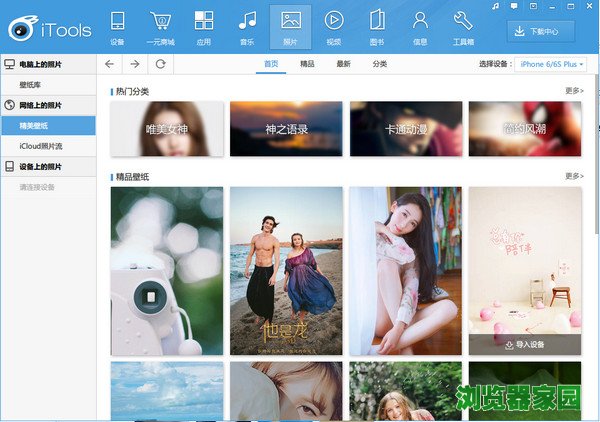Click the refresh icon in navigation bar
The width and height of the screenshot is (600, 422).
click(160, 64)
